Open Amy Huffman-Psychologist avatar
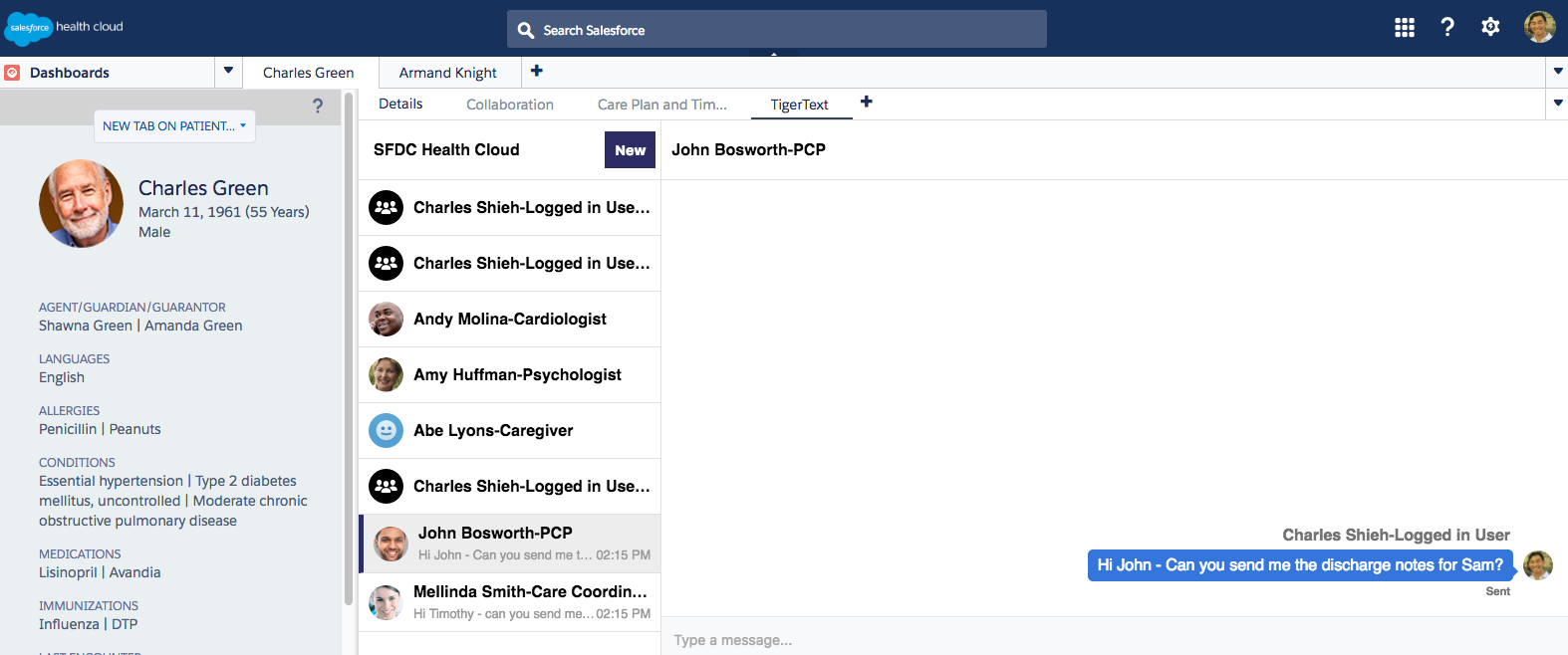 coord(386,375)
